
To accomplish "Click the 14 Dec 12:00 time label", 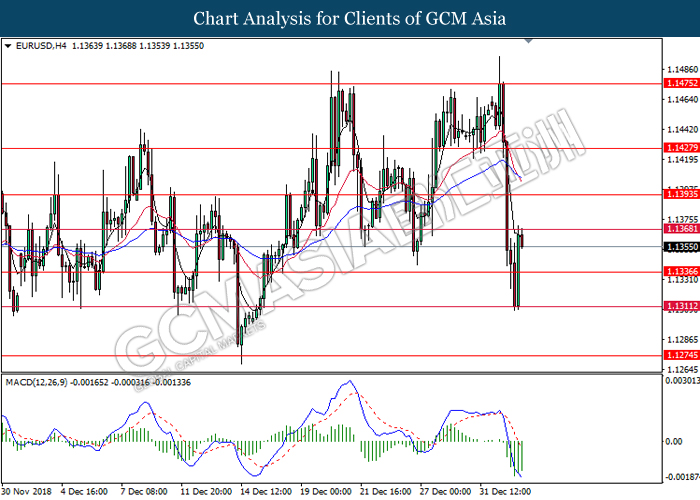I will click(x=266, y=492).
